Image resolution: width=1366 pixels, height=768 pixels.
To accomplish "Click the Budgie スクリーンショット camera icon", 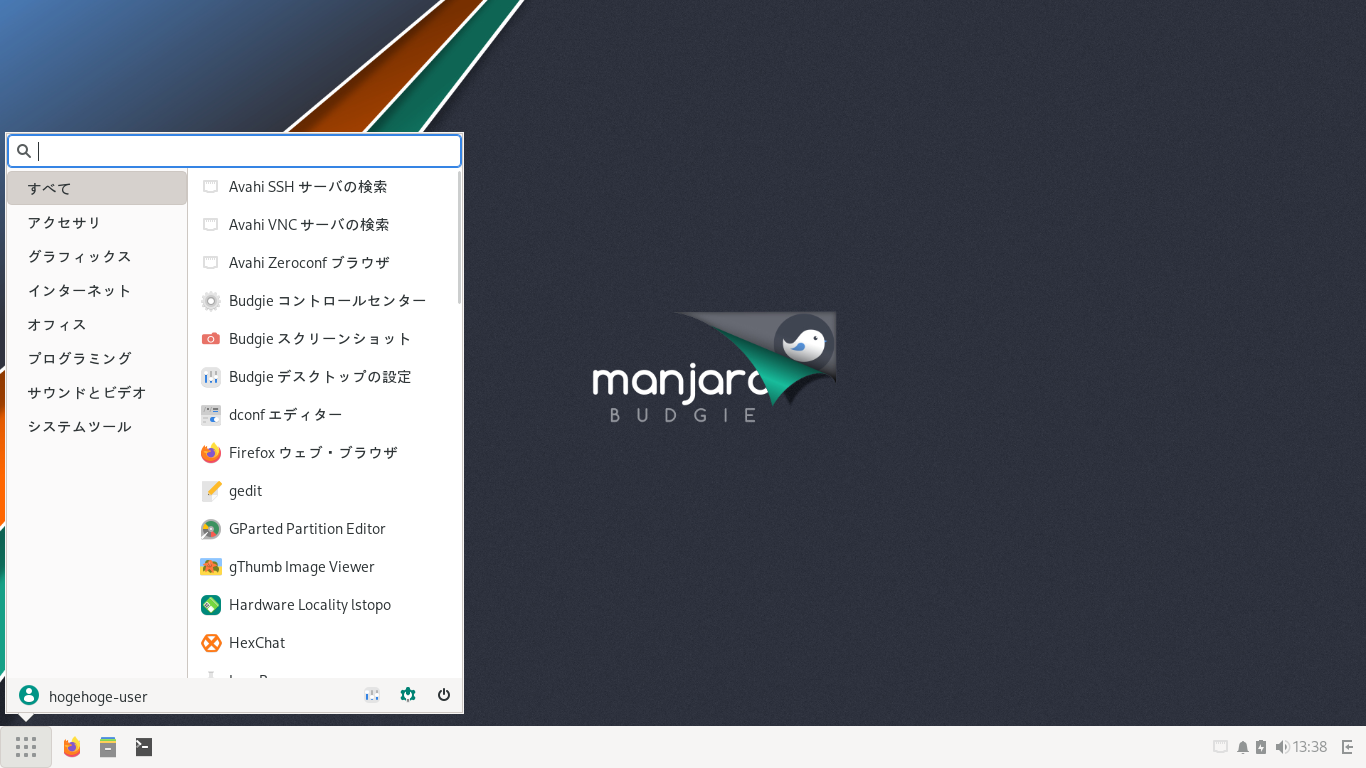I will (x=210, y=339).
